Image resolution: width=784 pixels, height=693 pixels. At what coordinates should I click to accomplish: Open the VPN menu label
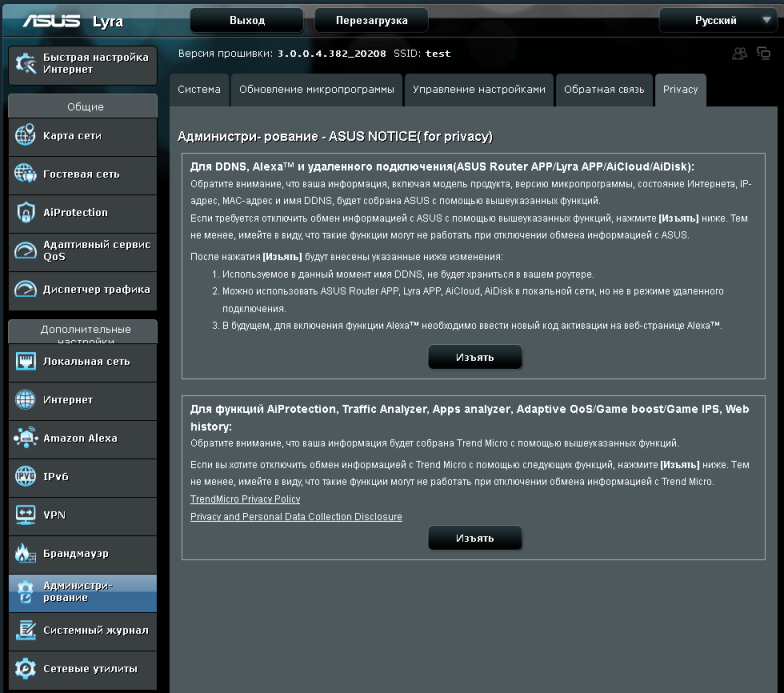point(54,515)
